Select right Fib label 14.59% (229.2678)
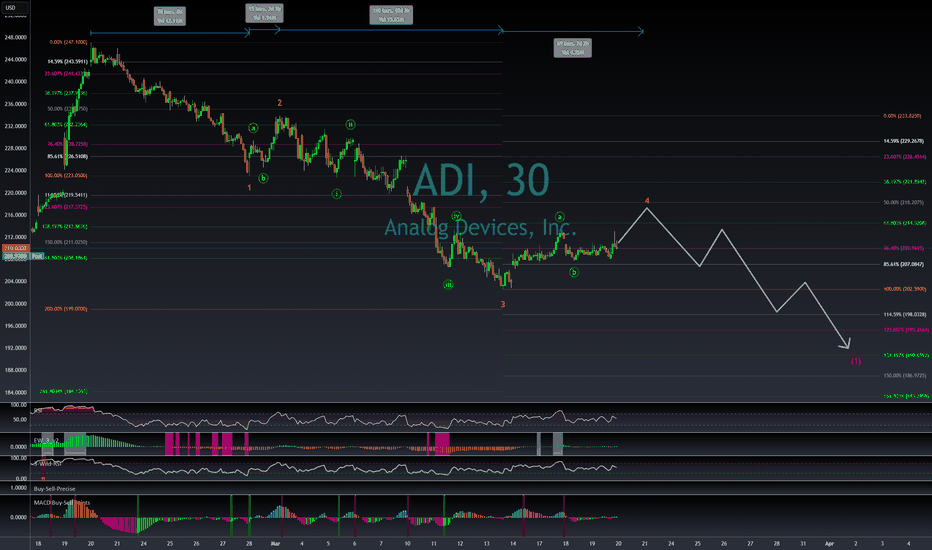 point(903,141)
